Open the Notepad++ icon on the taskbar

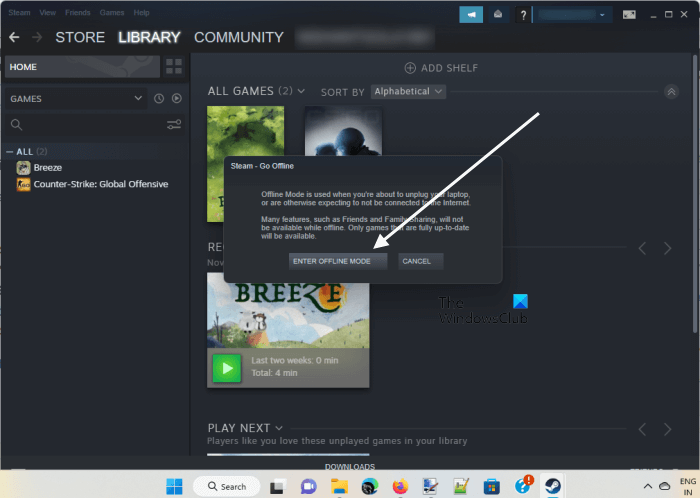[461, 486]
